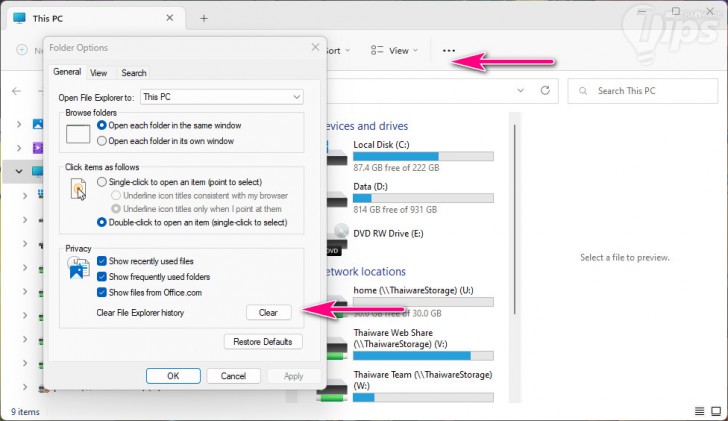Screen dimensions: 728x421
Task: Switch to details view icon in status bar
Action: coord(699,411)
